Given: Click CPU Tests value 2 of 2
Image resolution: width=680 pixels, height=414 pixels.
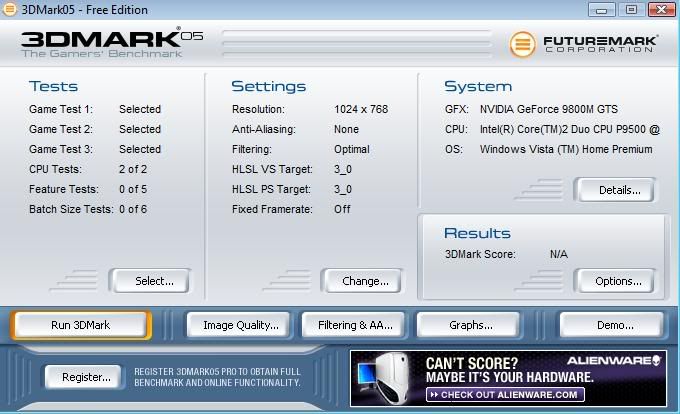Looking at the screenshot, I should coord(133,169).
